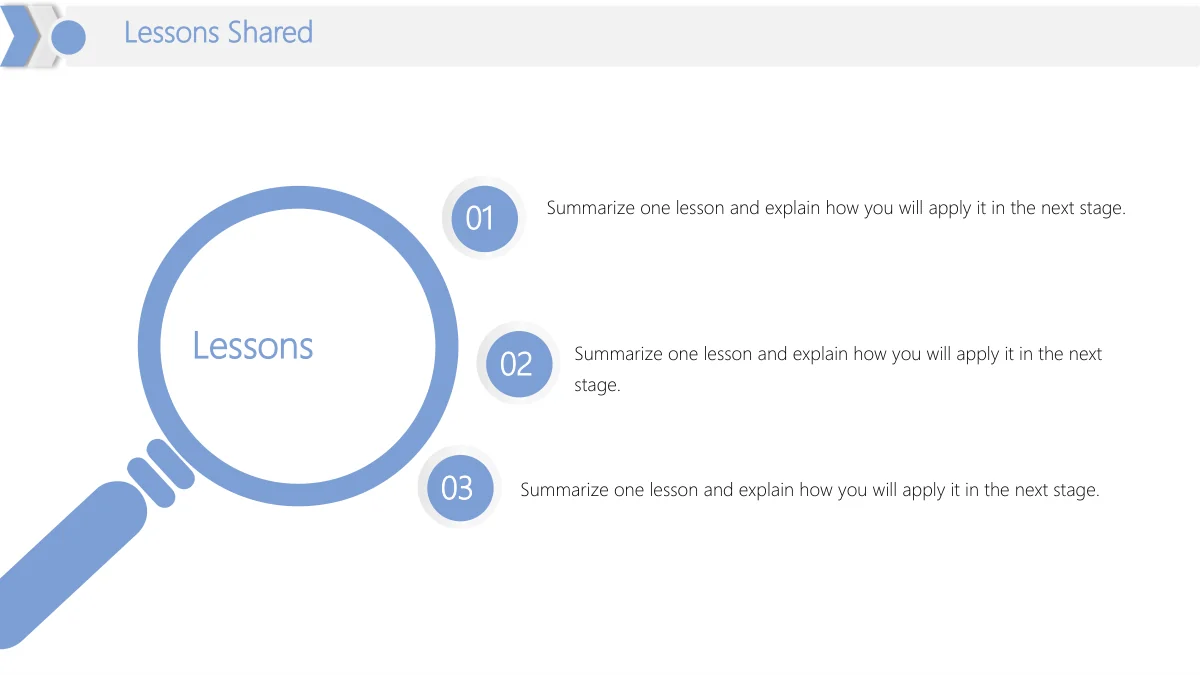Select the third lesson summary text
Viewport: 1200px width, 675px height.
[810, 490]
